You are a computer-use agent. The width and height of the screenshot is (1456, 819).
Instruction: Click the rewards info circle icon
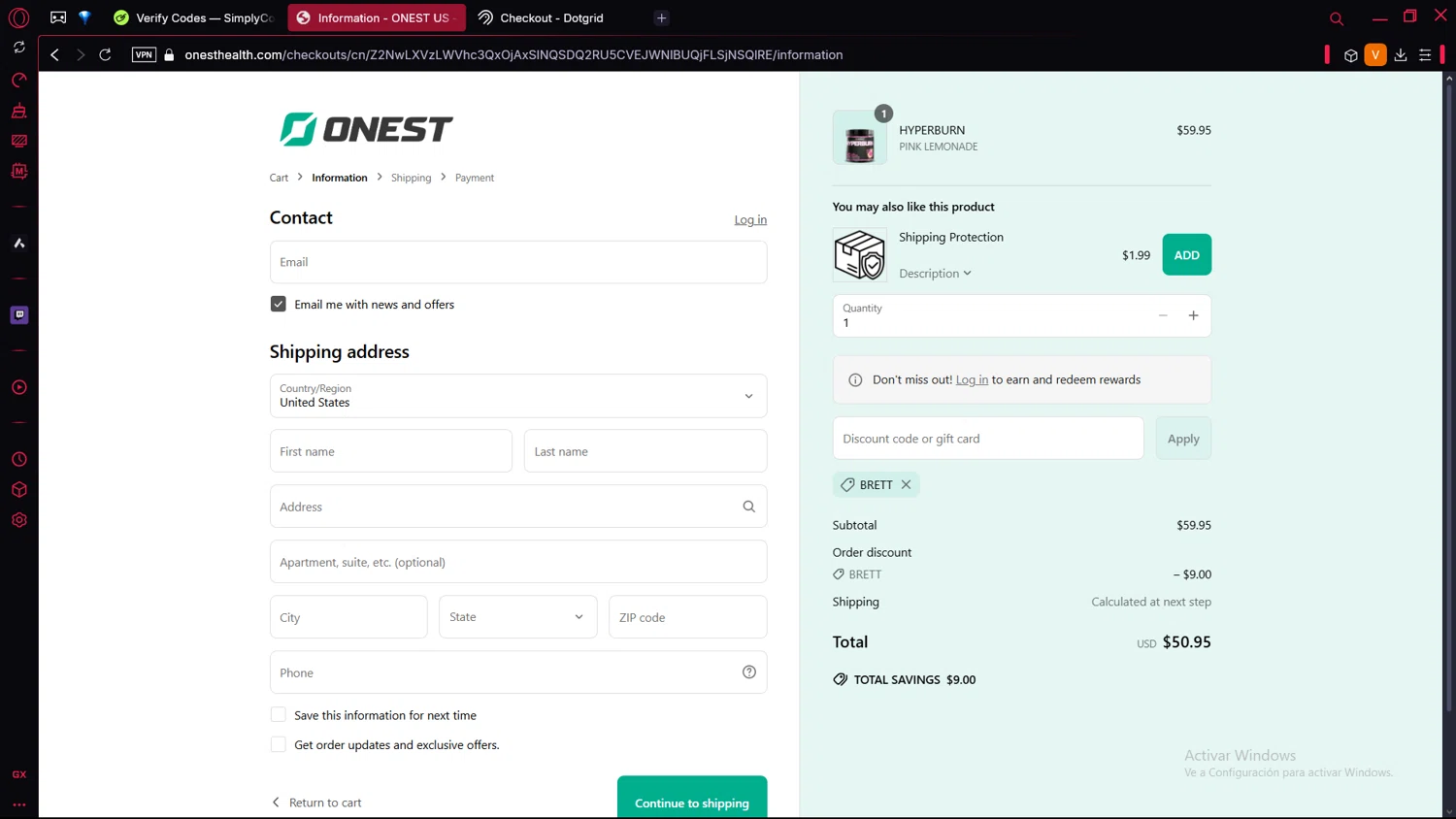click(855, 380)
